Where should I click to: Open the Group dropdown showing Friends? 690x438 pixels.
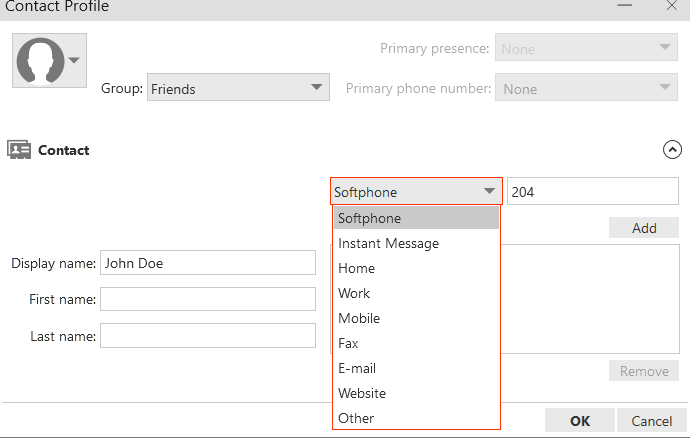[x=238, y=87]
